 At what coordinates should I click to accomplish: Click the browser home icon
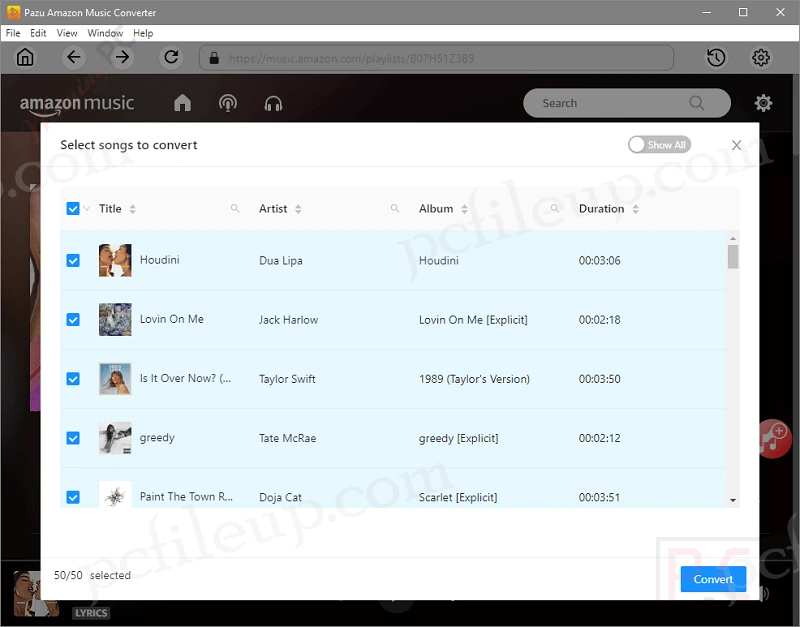[x=25, y=58]
